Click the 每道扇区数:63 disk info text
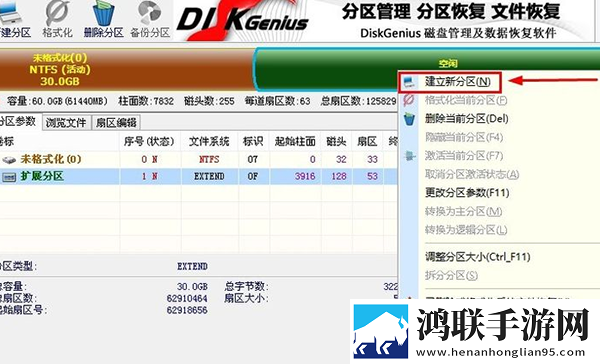The height and width of the screenshot is (364, 600). [x=278, y=101]
